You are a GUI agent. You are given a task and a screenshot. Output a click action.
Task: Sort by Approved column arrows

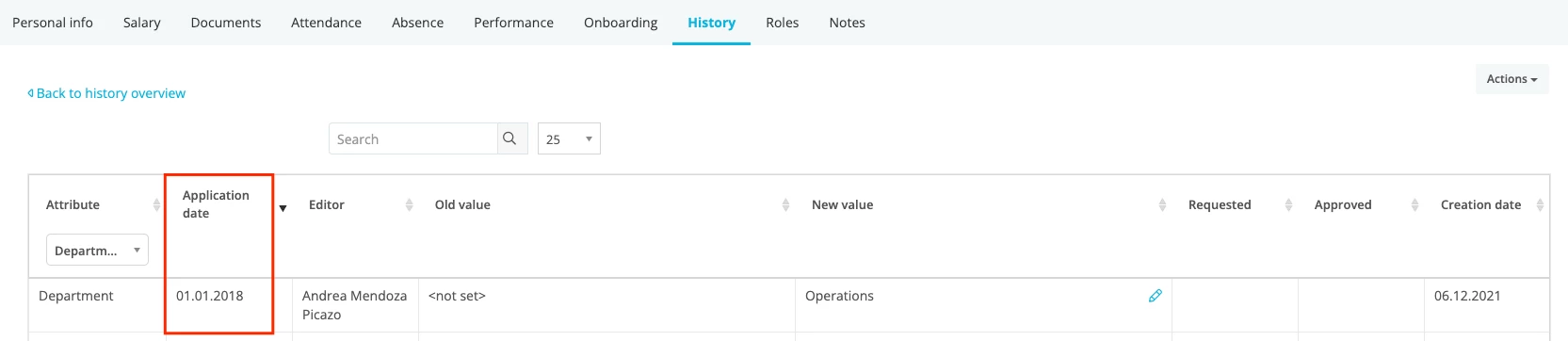coord(1414,204)
